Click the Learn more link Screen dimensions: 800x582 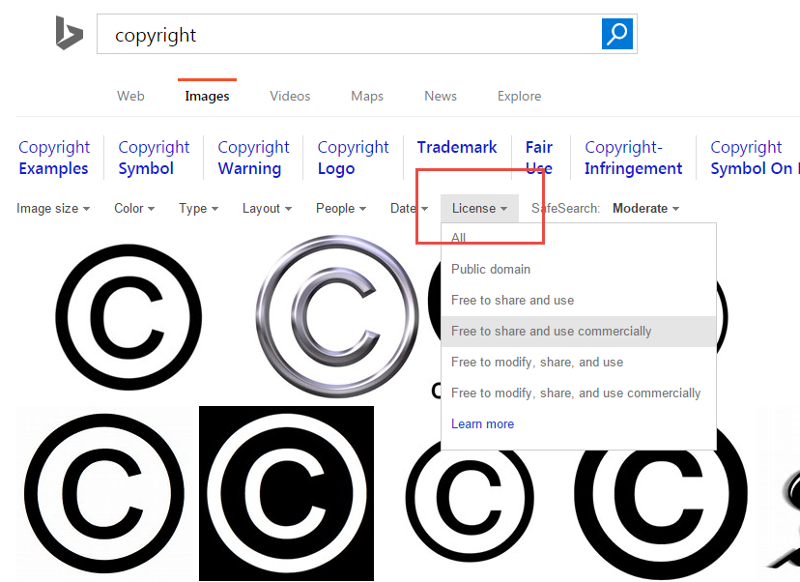click(x=482, y=424)
